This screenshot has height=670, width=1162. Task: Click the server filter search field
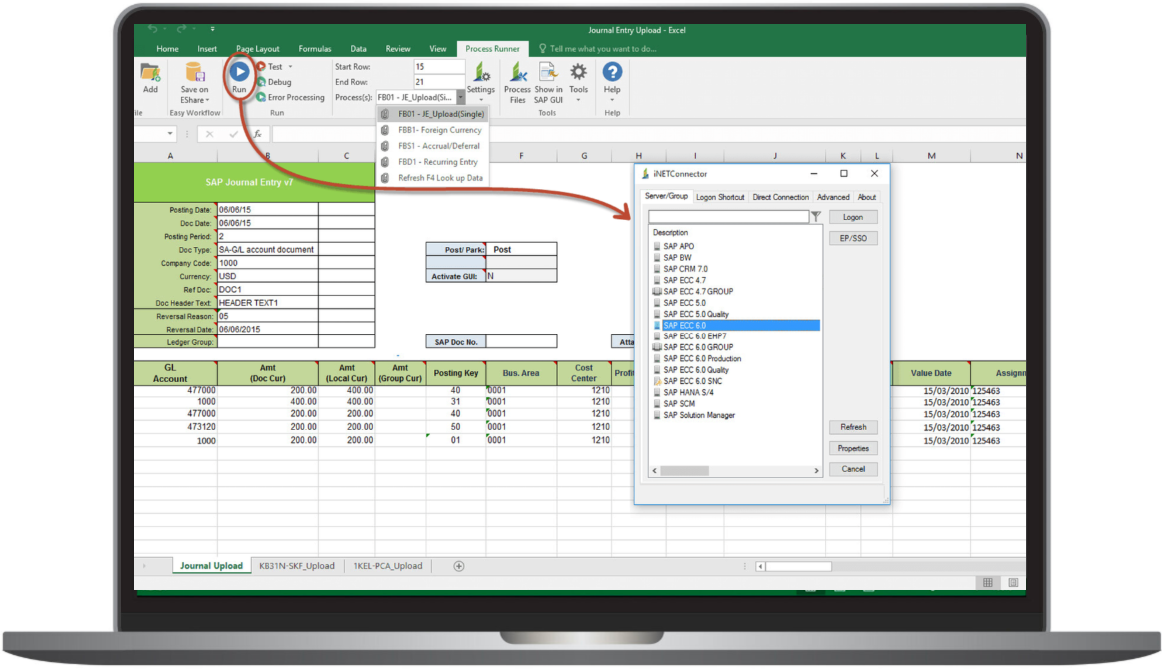click(728, 216)
